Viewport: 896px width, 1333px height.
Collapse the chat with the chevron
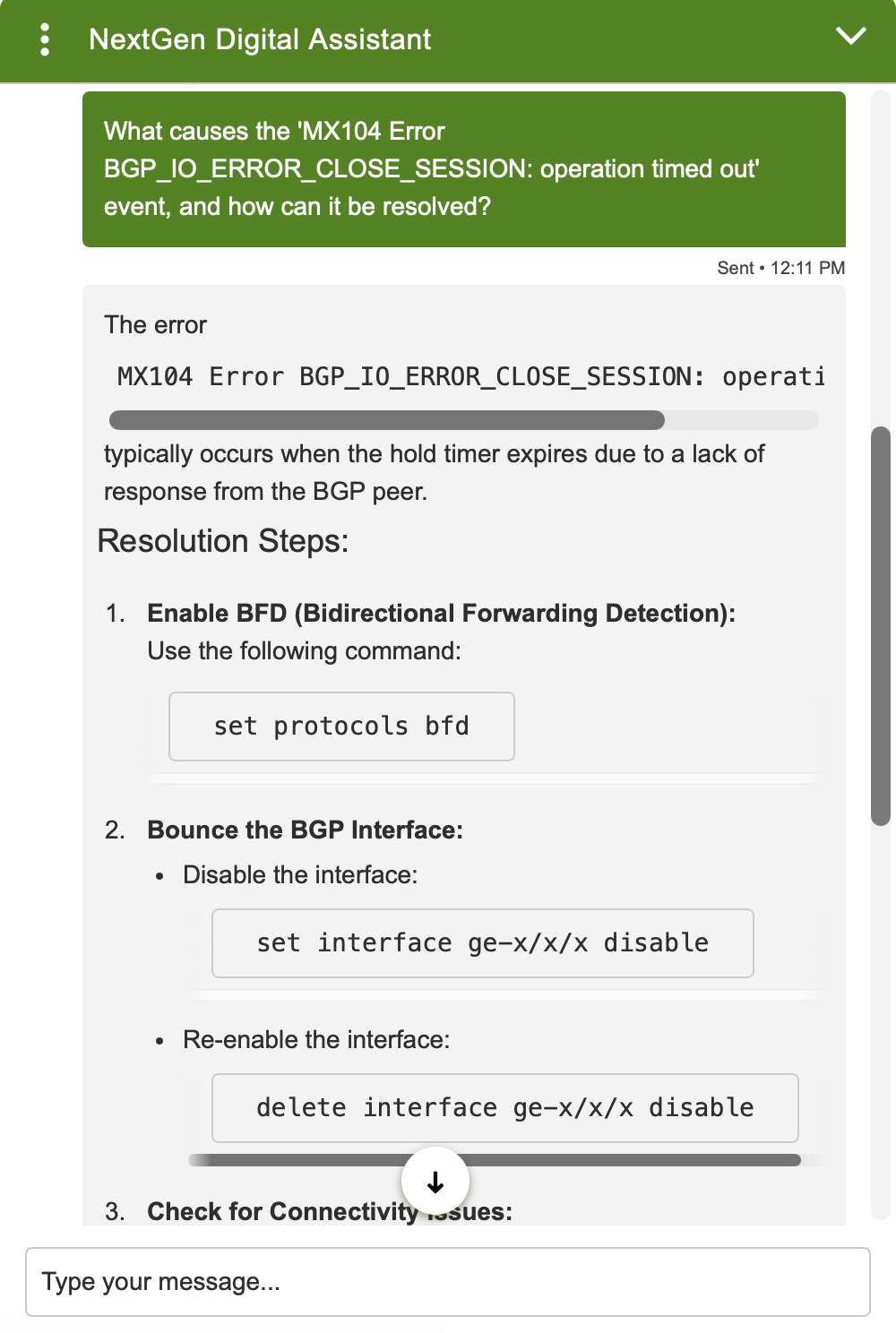(850, 36)
